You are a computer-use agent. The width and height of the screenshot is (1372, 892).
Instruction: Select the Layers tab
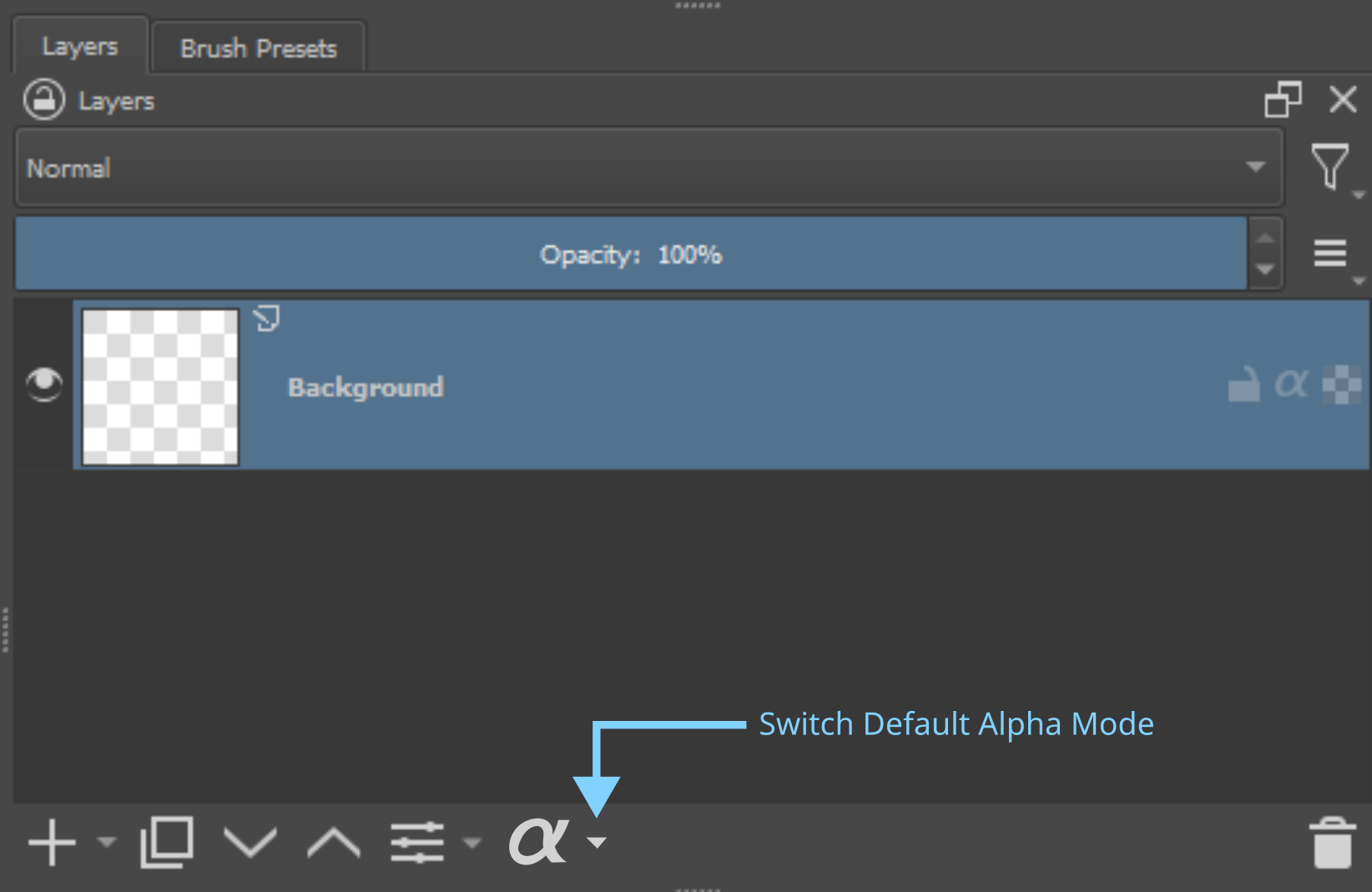[80, 47]
